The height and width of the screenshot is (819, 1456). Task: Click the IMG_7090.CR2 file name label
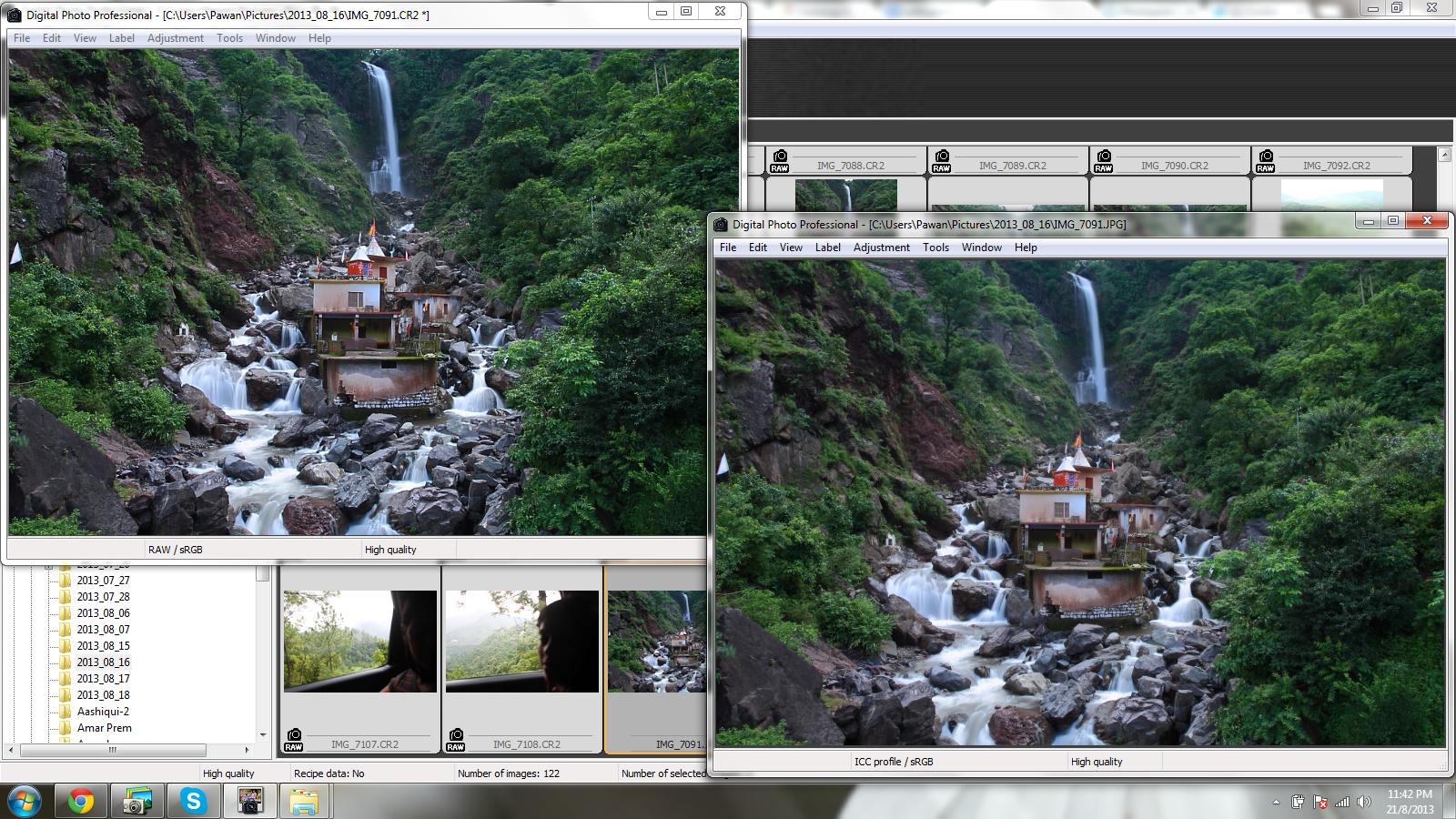pyautogui.click(x=1174, y=166)
